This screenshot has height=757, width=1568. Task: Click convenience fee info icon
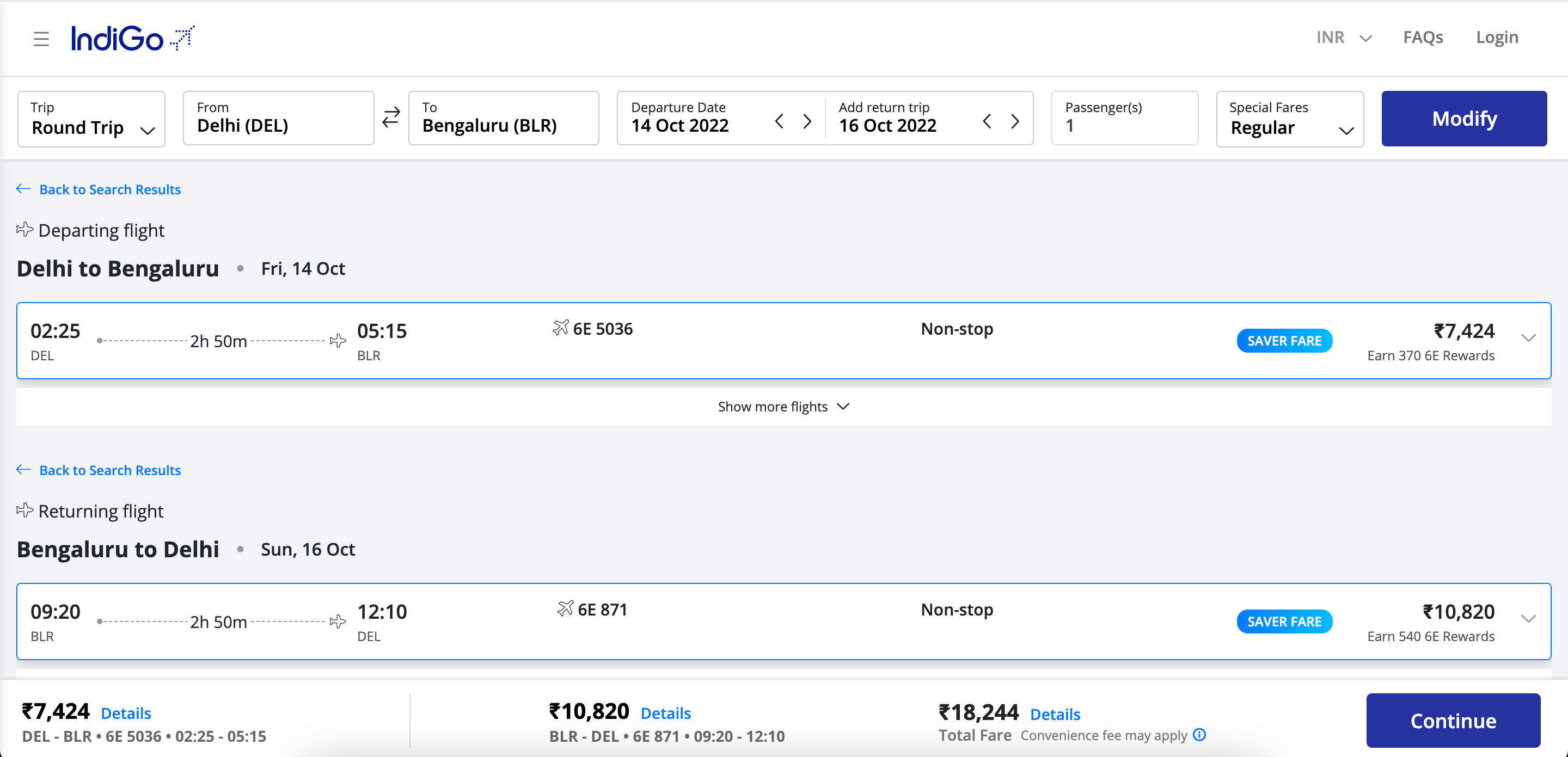coord(1199,735)
